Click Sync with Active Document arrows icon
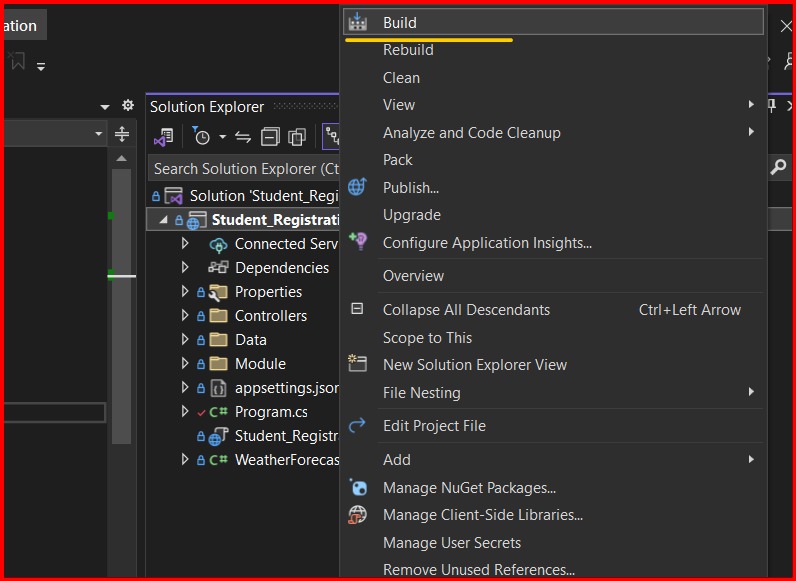Screen dimensions: 796x581 tap(243, 137)
